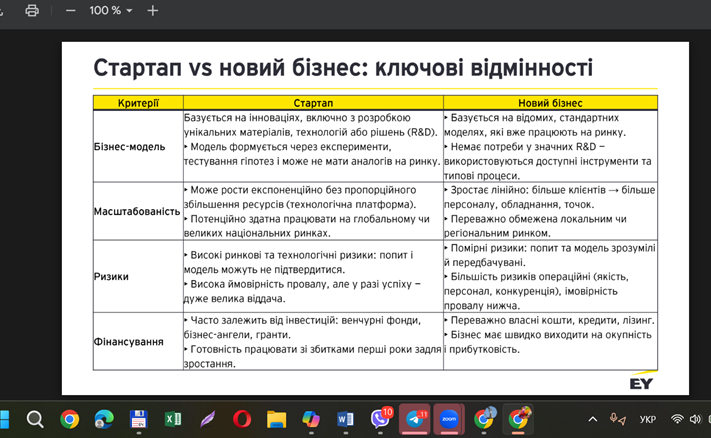Open Viber with 10 notifications

pos(381,419)
